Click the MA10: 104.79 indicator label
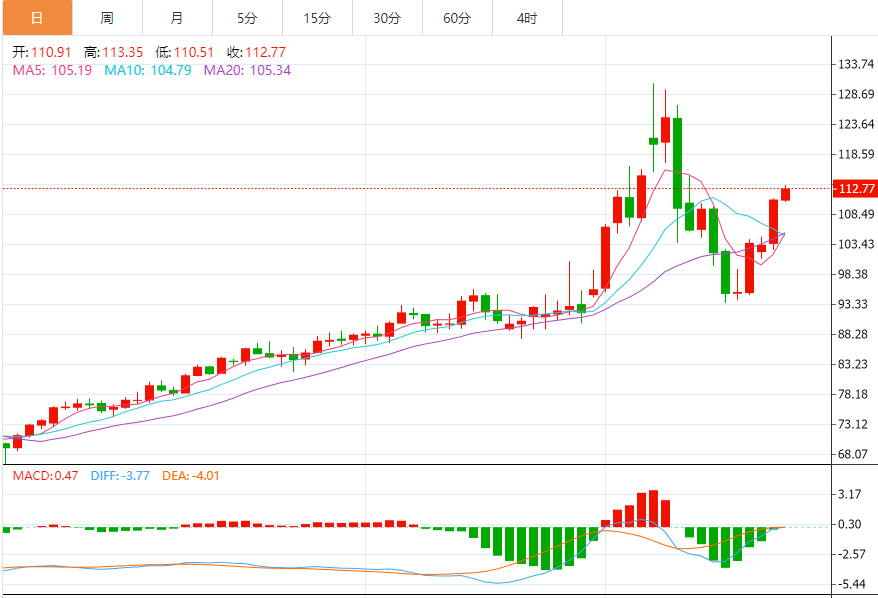Image resolution: width=878 pixels, height=598 pixels. coord(148,70)
